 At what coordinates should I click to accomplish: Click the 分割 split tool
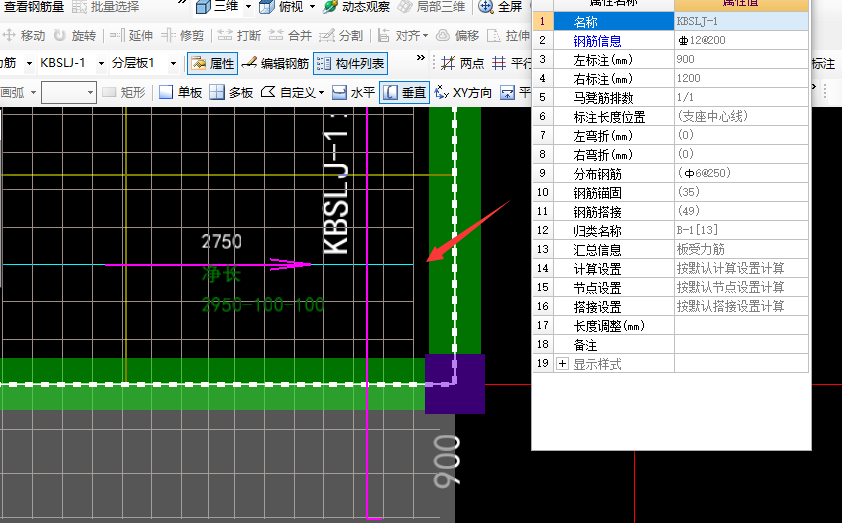tap(341, 35)
